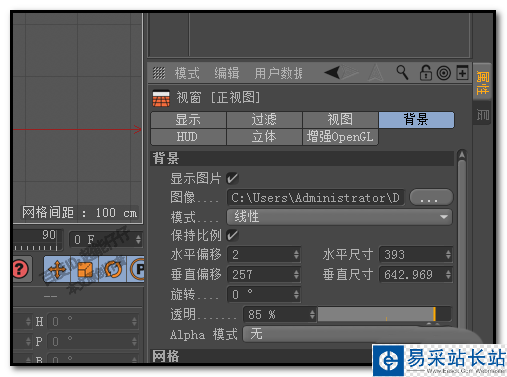This screenshot has width=507, height=377.
Task: Click the 旋转 stepper arrows
Action: 296,294
